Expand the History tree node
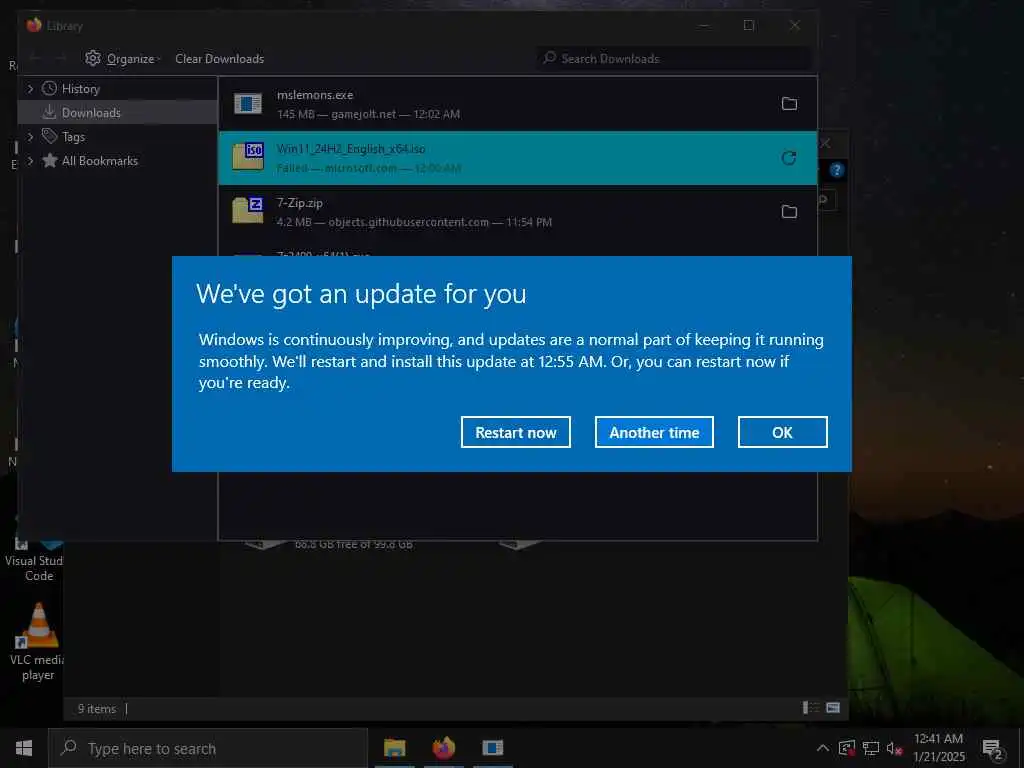This screenshot has width=1024, height=768. [30, 89]
